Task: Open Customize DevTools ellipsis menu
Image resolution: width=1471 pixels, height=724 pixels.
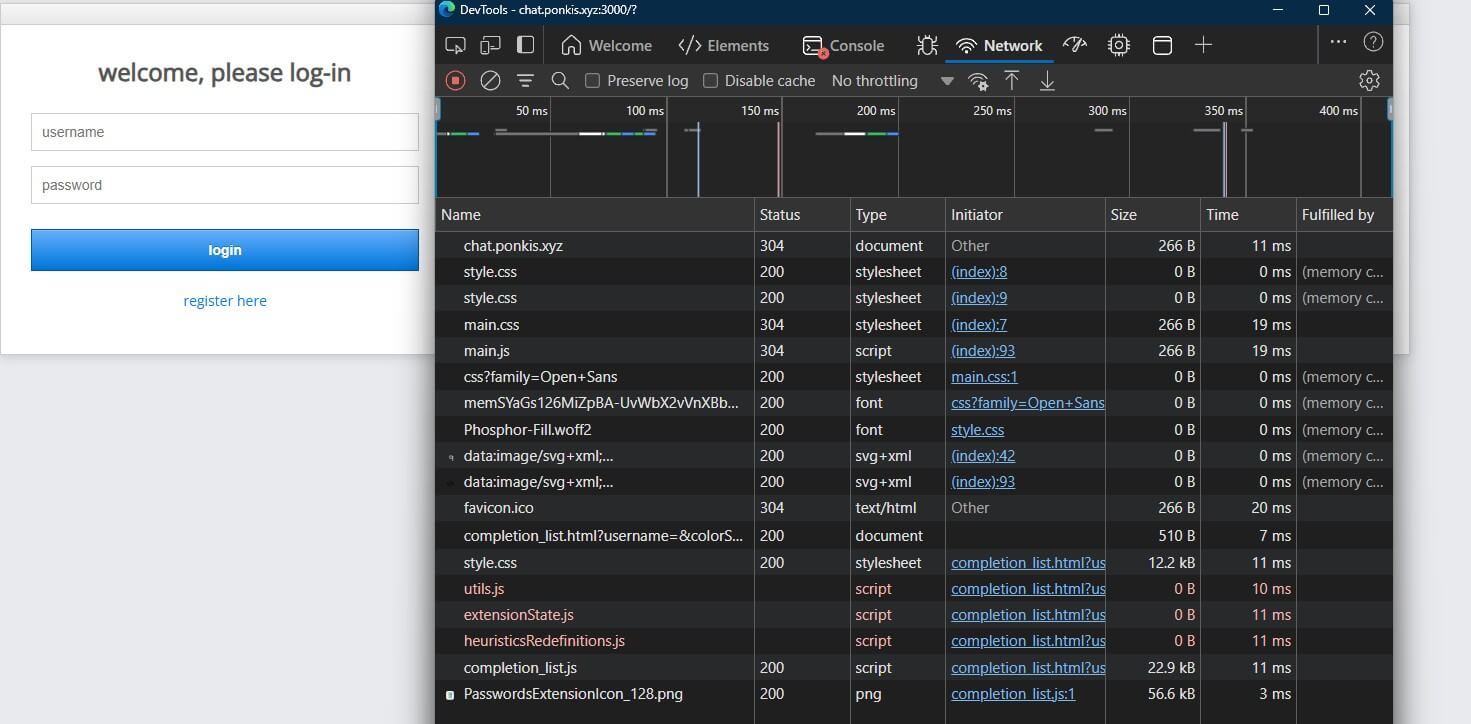Action: click(x=1338, y=42)
